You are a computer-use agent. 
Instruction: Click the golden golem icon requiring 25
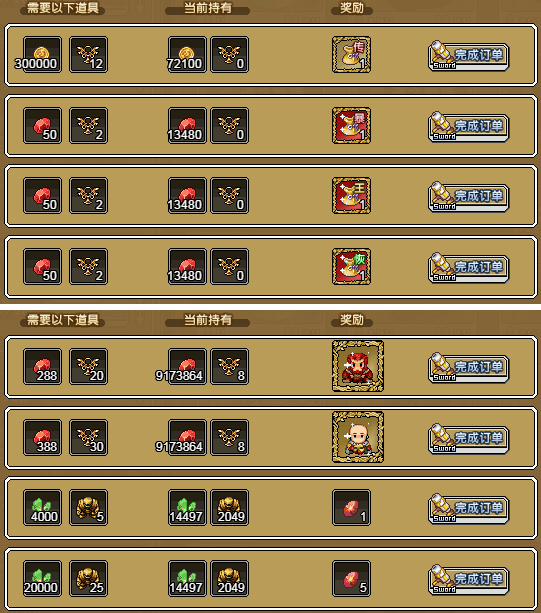coord(88,578)
